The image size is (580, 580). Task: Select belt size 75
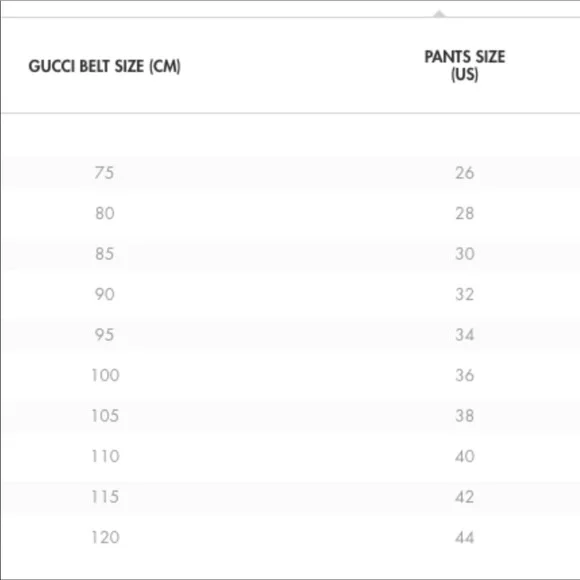[x=104, y=173]
